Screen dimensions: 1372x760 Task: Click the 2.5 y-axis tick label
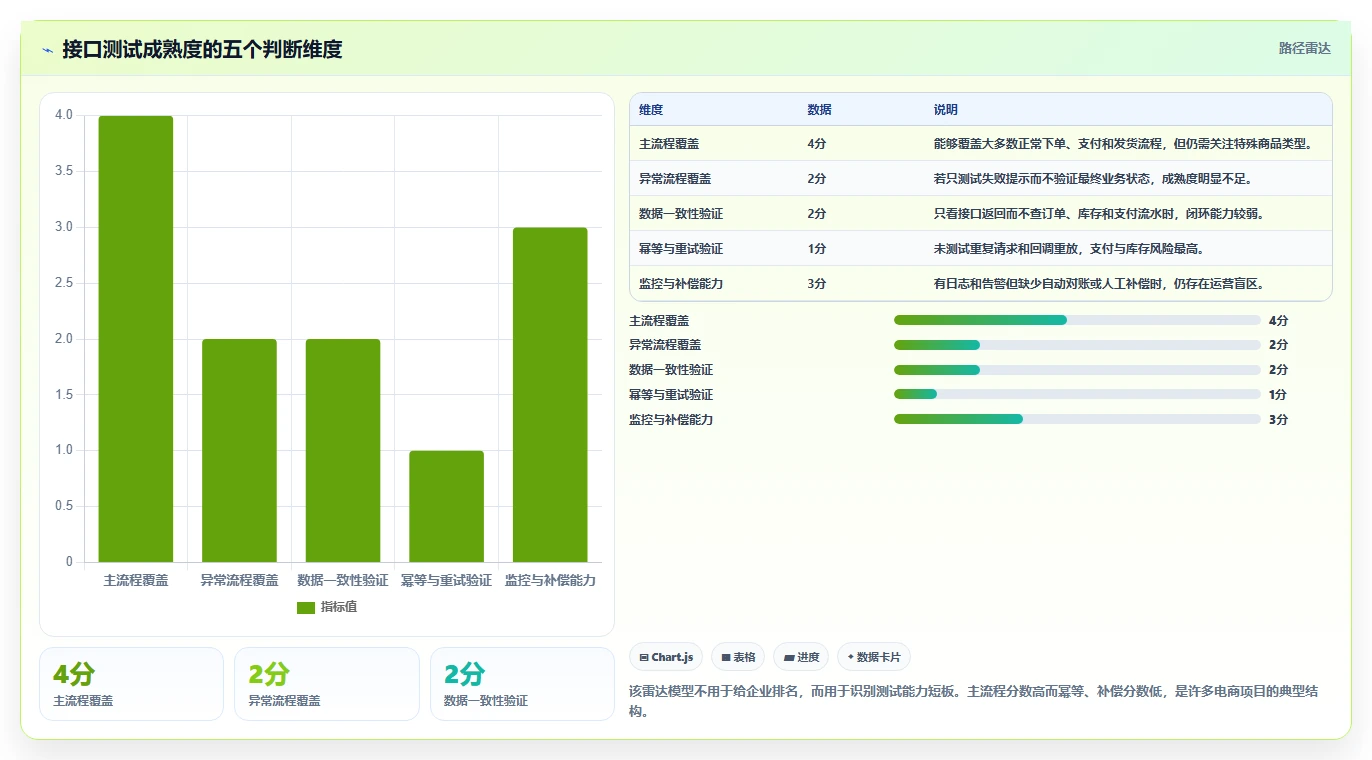pyautogui.click(x=64, y=283)
